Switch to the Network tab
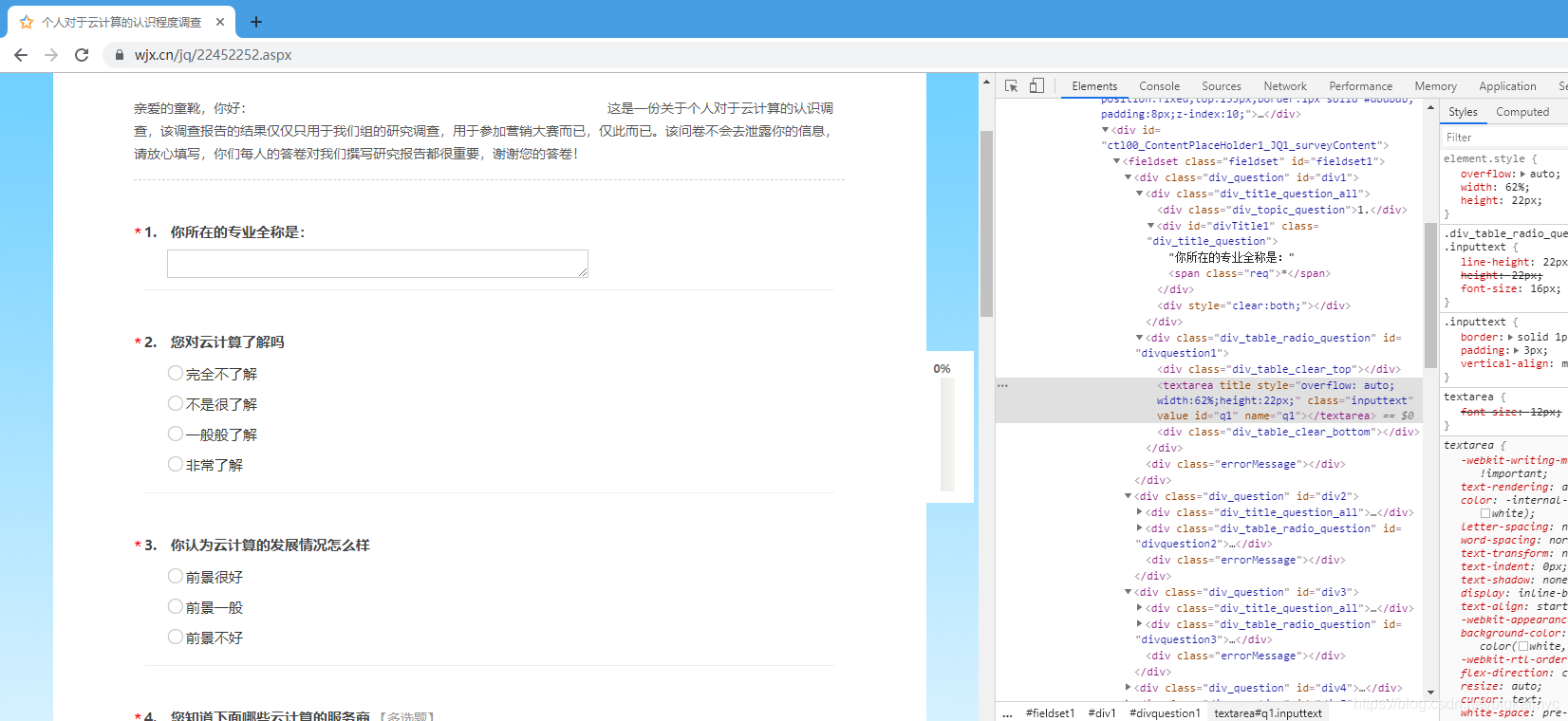This screenshot has height=721, width=1568. pyautogui.click(x=1285, y=85)
